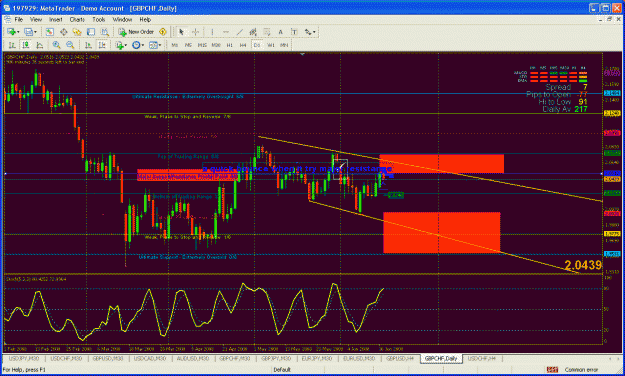The width and height of the screenshot is (625, 376).
Task: Select the Fibonacci Retracement tool
Action: [x=267, y=32]
